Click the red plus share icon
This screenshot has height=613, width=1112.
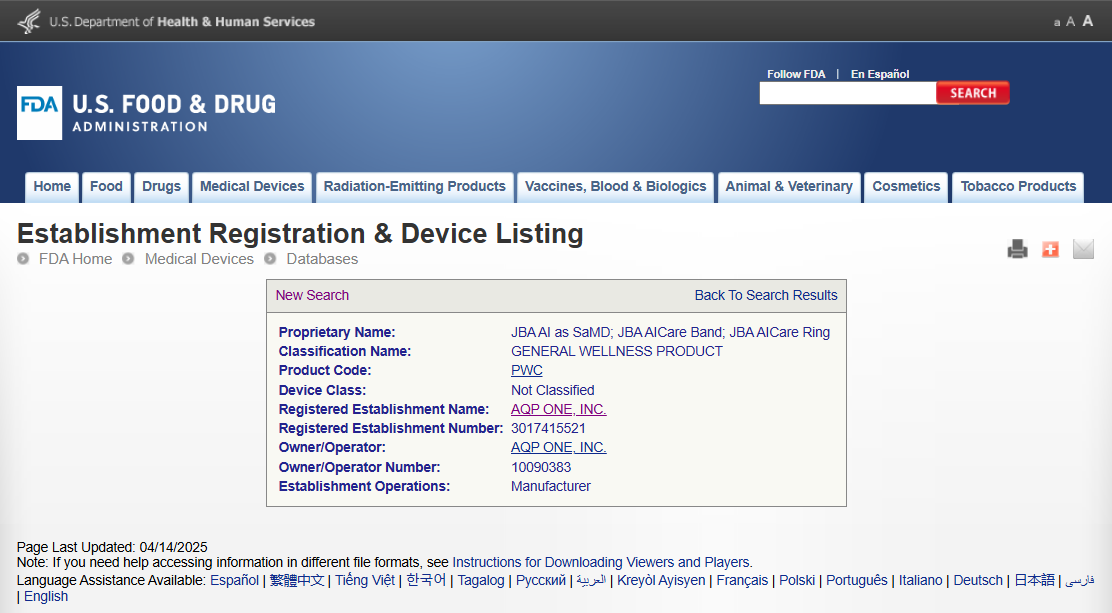1050,249
